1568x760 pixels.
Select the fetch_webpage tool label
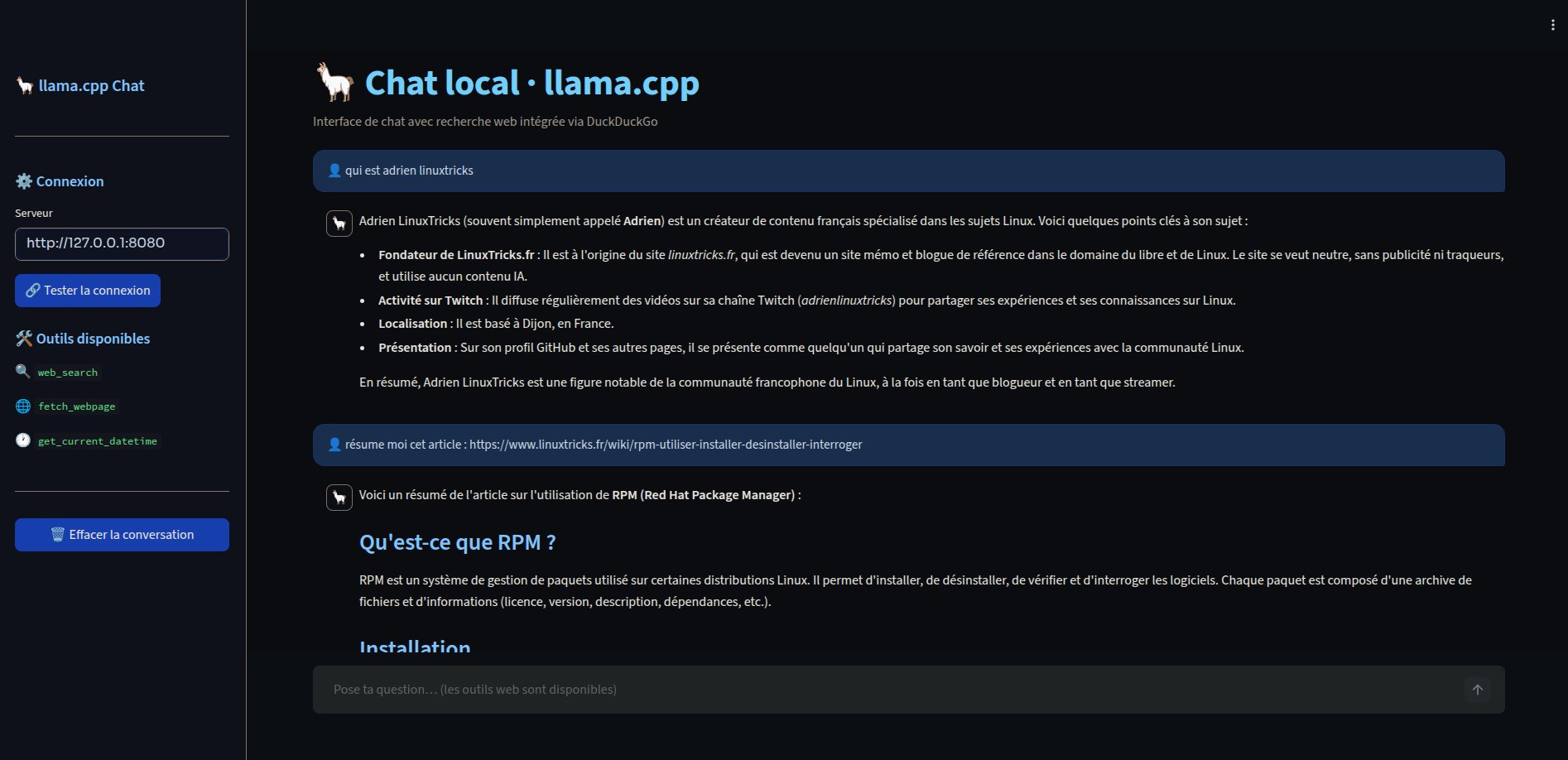point(77,406)
